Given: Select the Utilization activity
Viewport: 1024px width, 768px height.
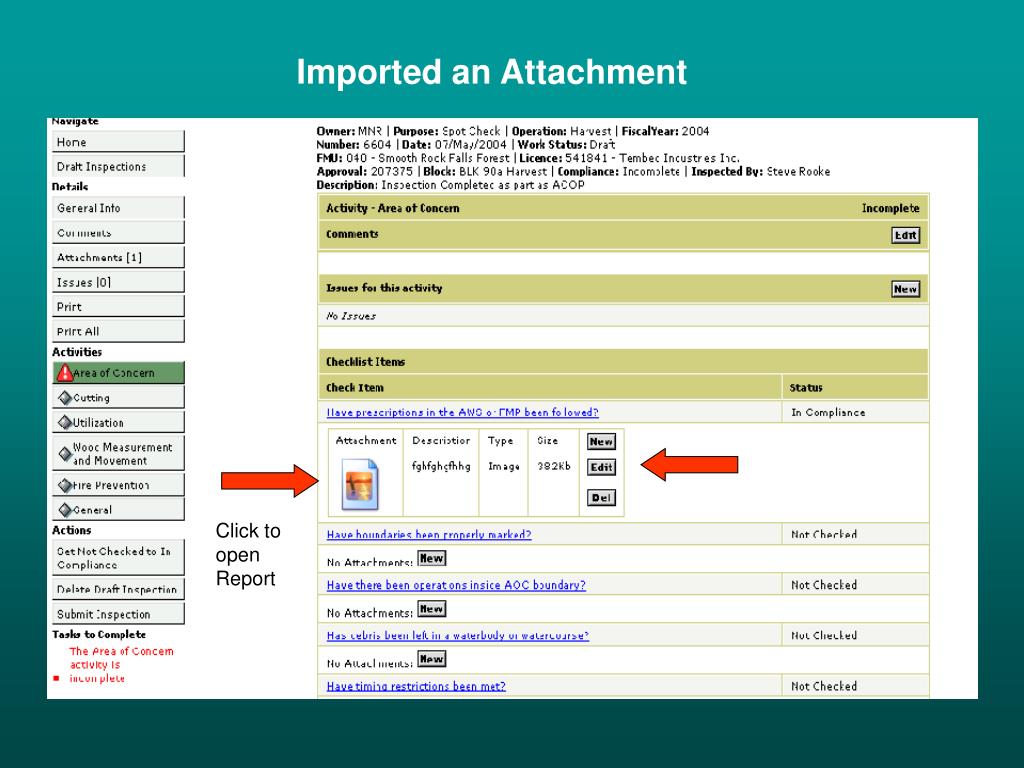Looking at the screenshot, I should [118, 422].
